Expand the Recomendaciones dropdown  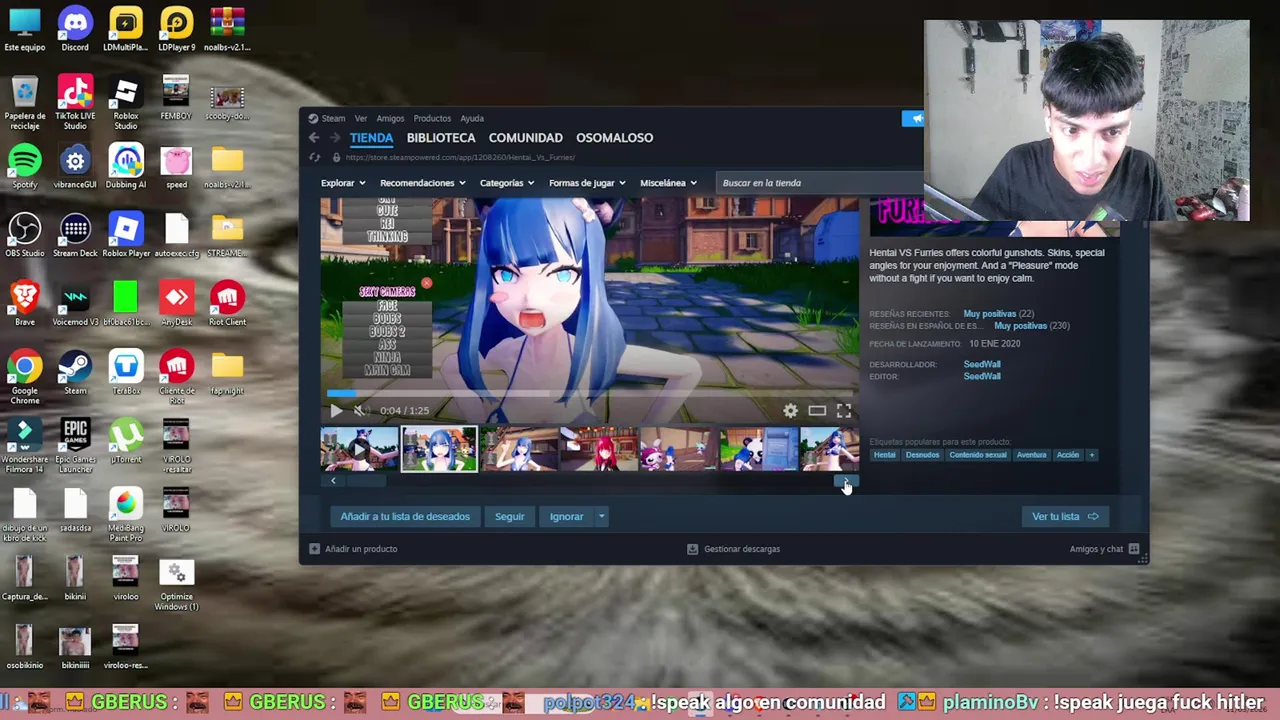coord(422,183)
